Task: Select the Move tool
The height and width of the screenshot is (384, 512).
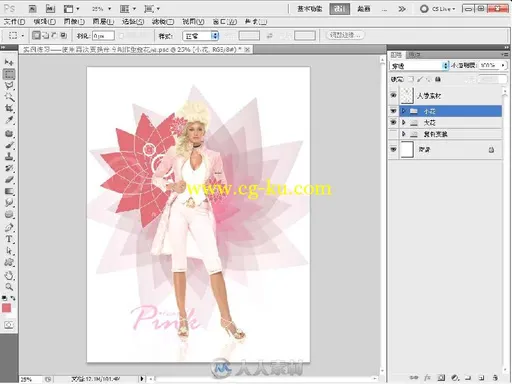Action: [x=9, y=62]
